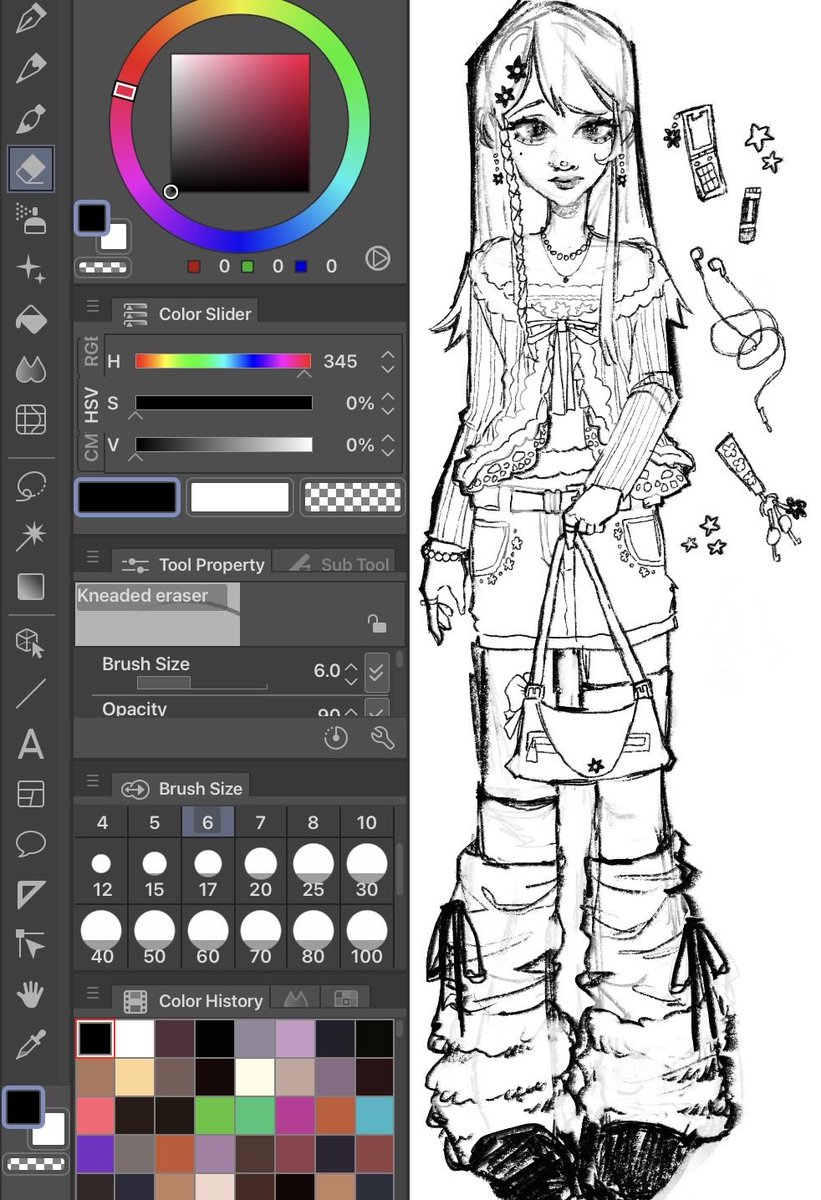The width and height of the screenshot is (821, 1200).
Task: Select the Lasso selection tool
Action: click(31, 487)
